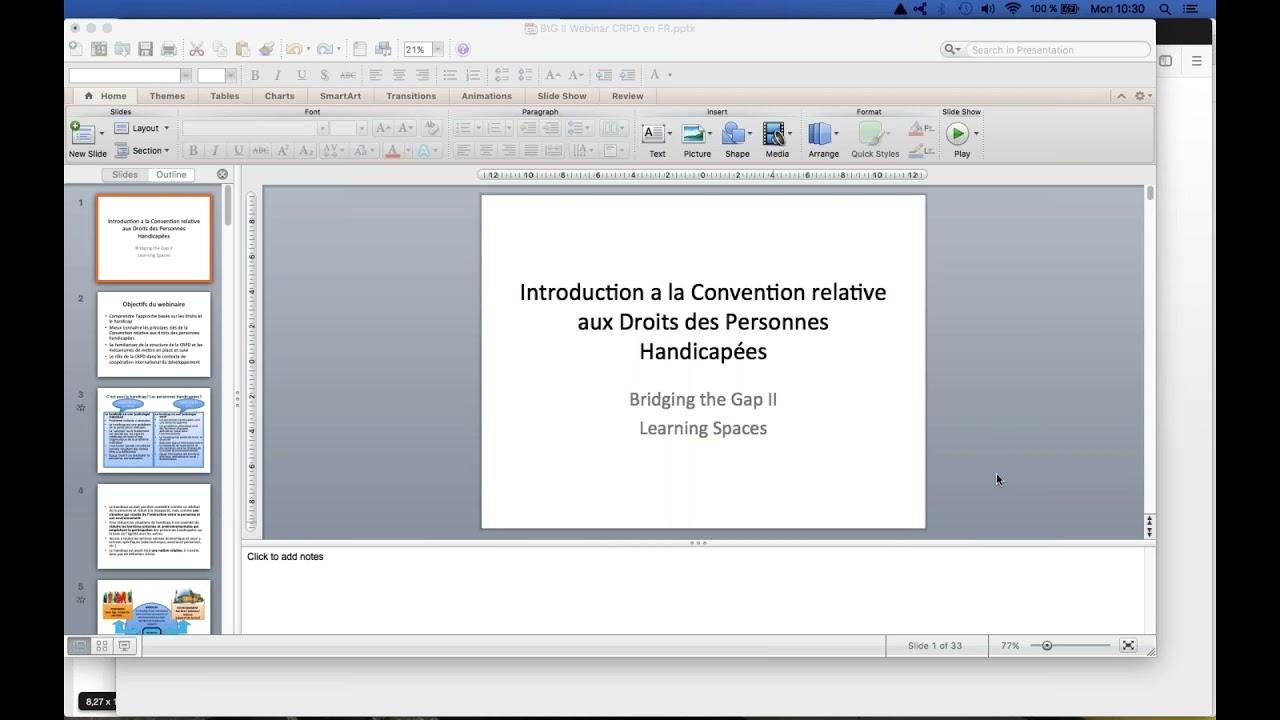This screenshot has width=1280, height=720.
Task: Click in Search in Presentation field
Action: click(x=1058, y=49)
